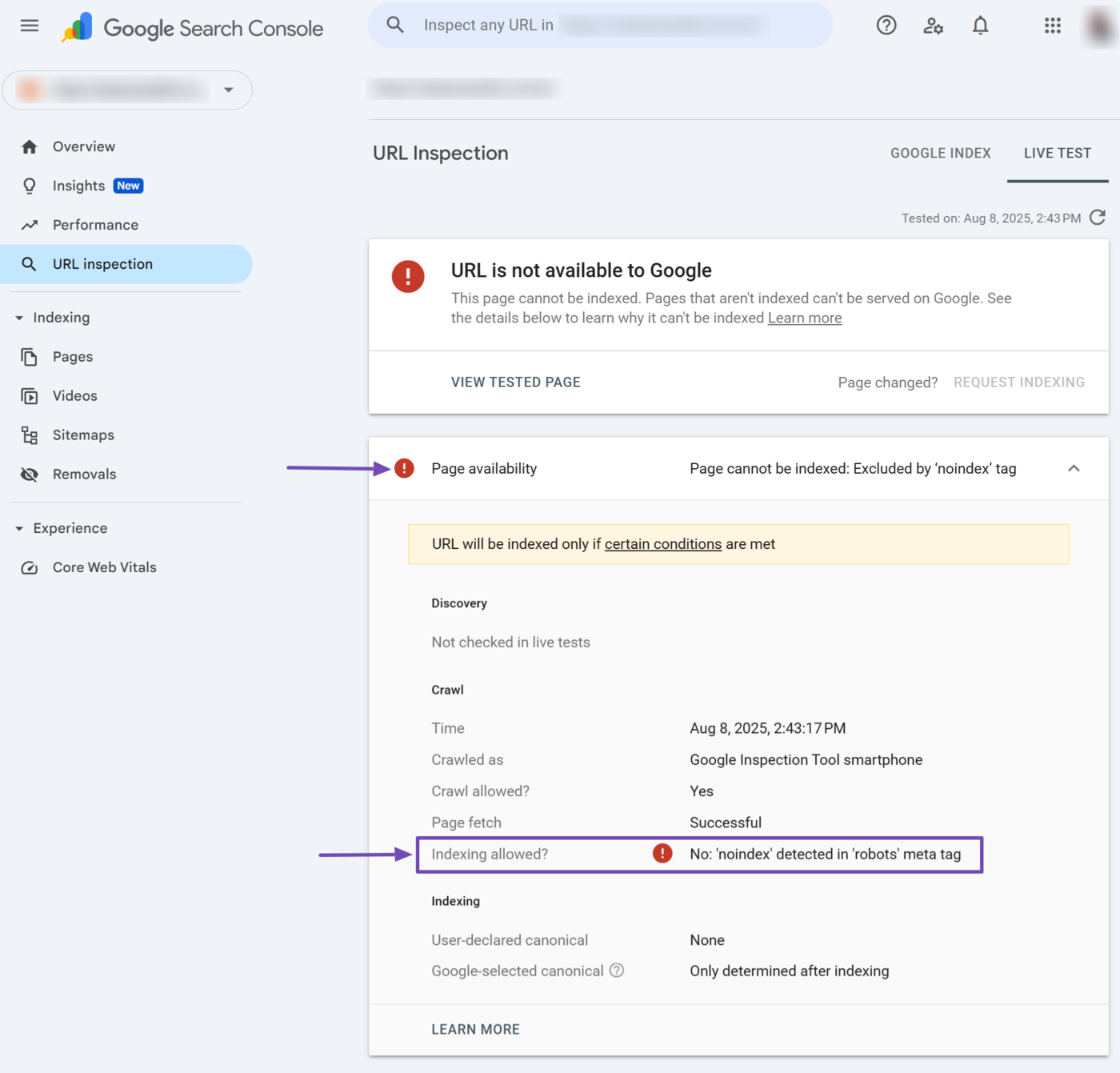Open Core Web Vitals report
This screenshot has width=1120, height=1073.
pos(104,567)
